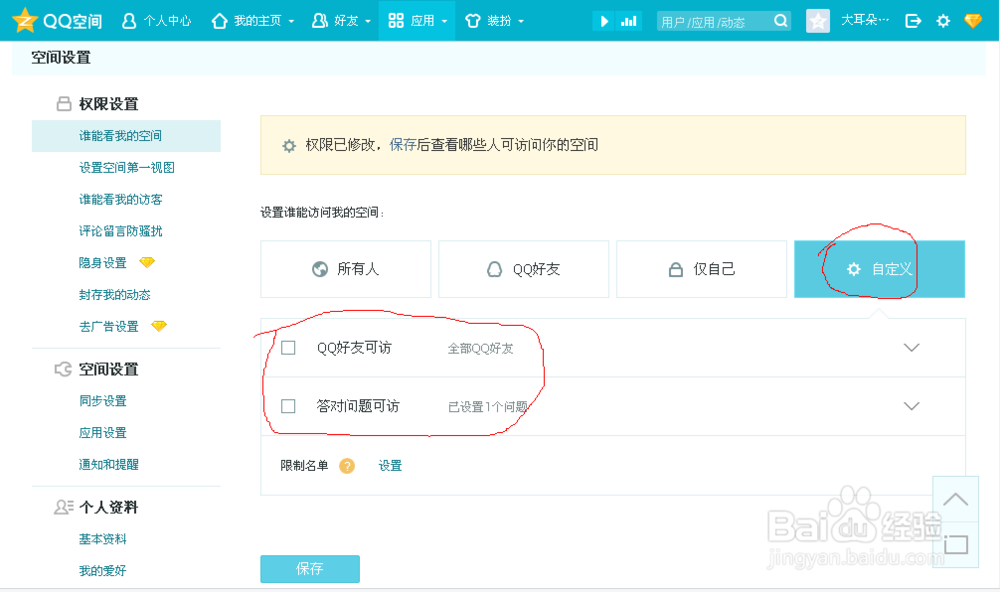Viewport: 1000px width, 592px height.
Task: Click the diamond icon beside 去广告设置
Action: point(159,326)
